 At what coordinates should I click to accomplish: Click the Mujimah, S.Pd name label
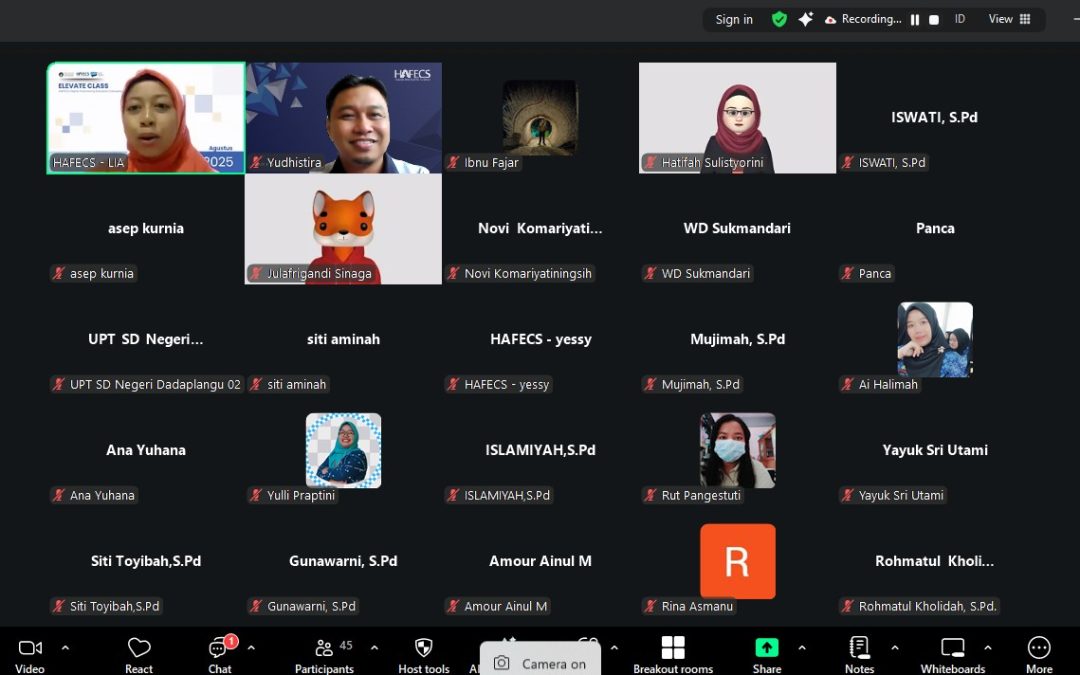(x=692, y=384)
